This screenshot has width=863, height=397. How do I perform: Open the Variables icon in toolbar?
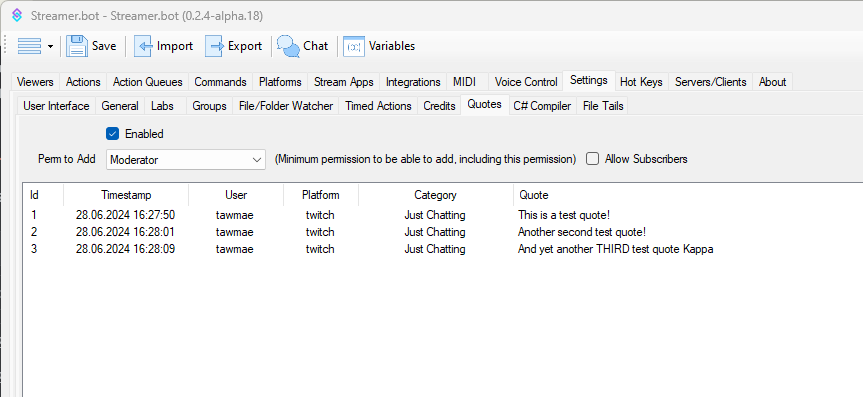coord(354,46)
